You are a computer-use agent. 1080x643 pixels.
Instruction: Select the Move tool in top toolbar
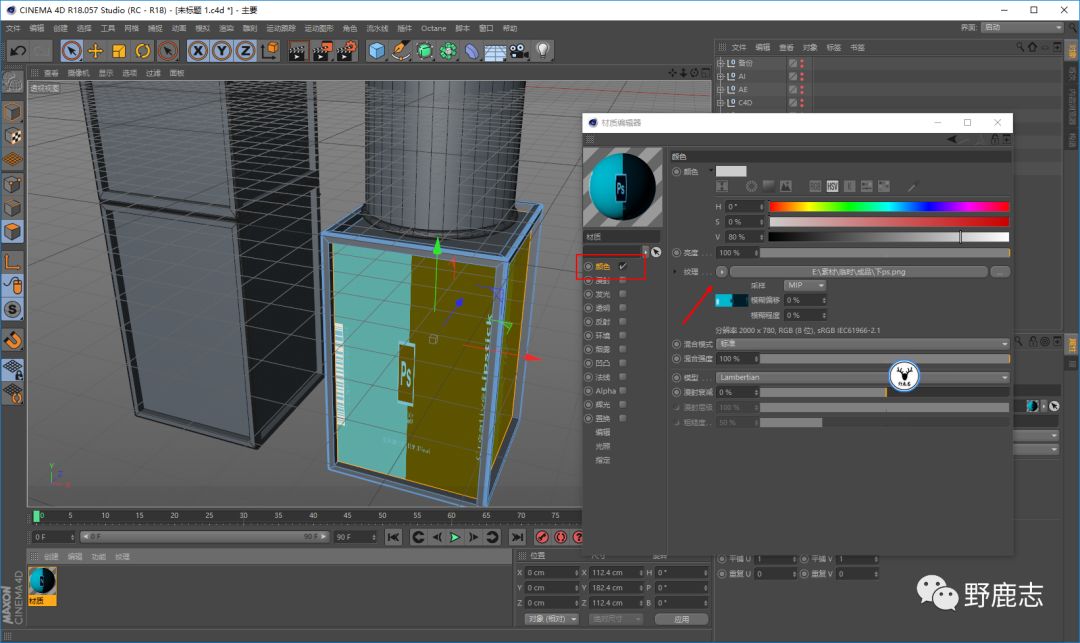[96, 51]
